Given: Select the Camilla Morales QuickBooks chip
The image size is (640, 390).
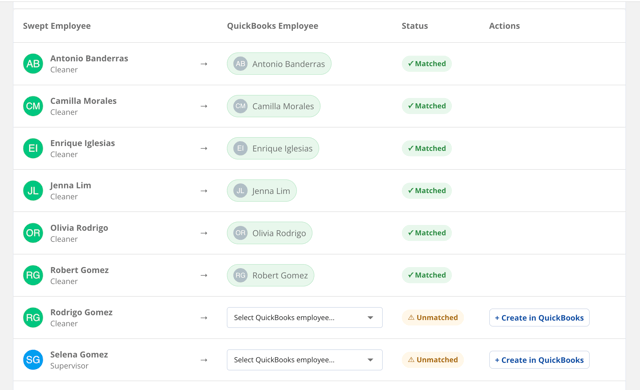Looking at the screenshot, I should 273,106.
